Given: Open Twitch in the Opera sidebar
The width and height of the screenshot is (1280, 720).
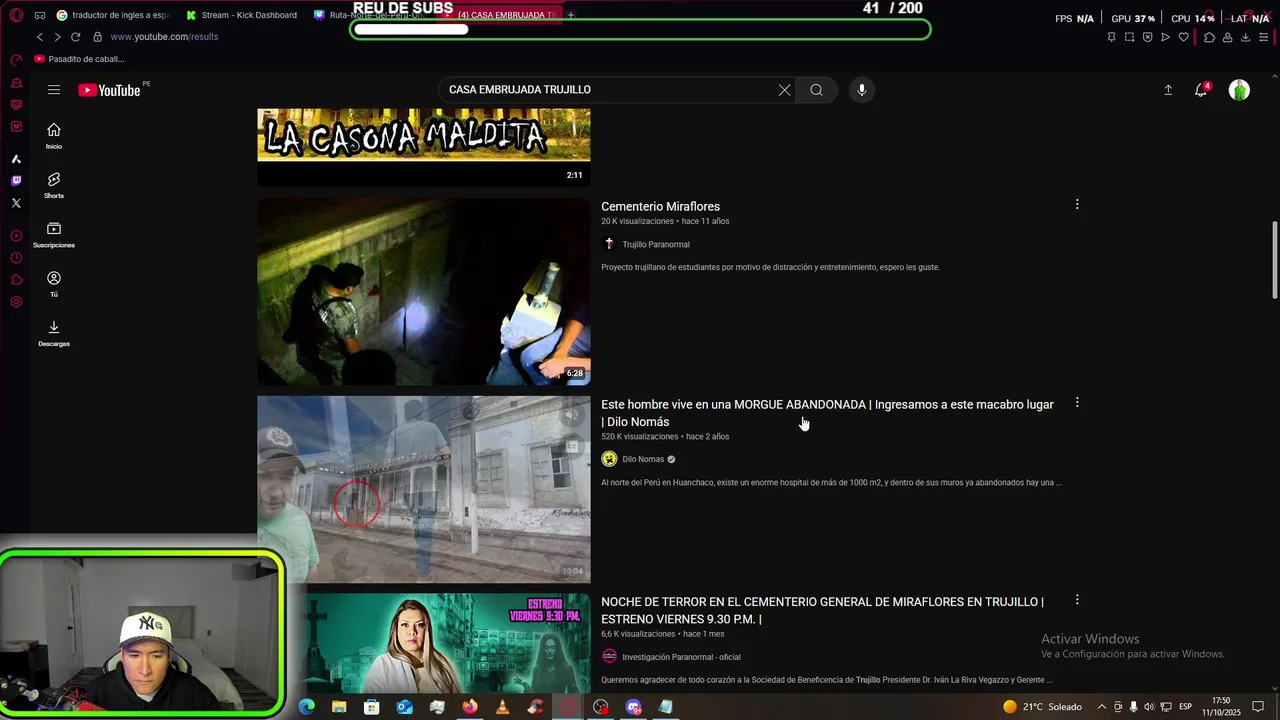Looking at the screenshot, I should pos(16,181).
